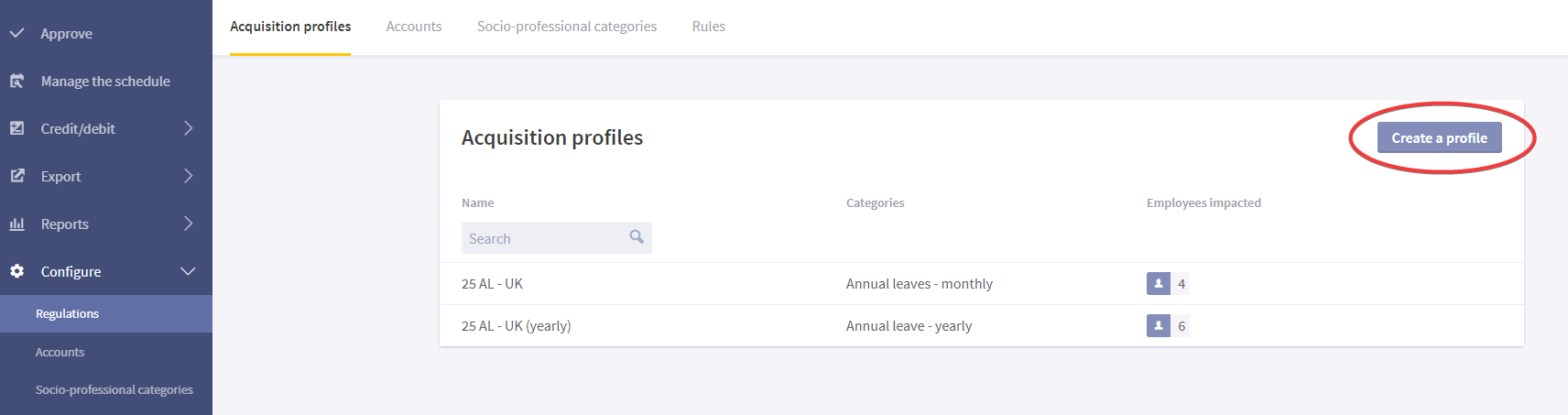Click employees icon for 25 AL - UK
Image resolution: width=1568 pixels, height=415 pixels.
click(1159, 284)
